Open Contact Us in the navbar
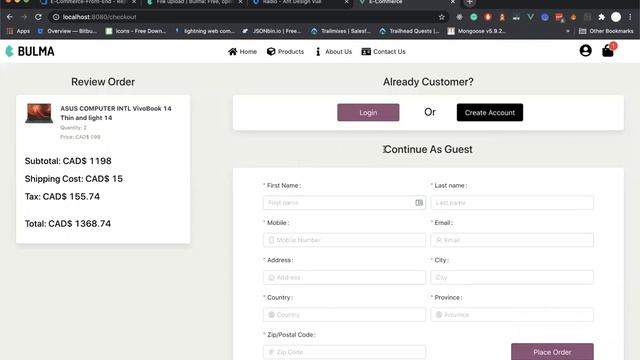This screenshot has width=640, height=360. [x=384, y=51]
